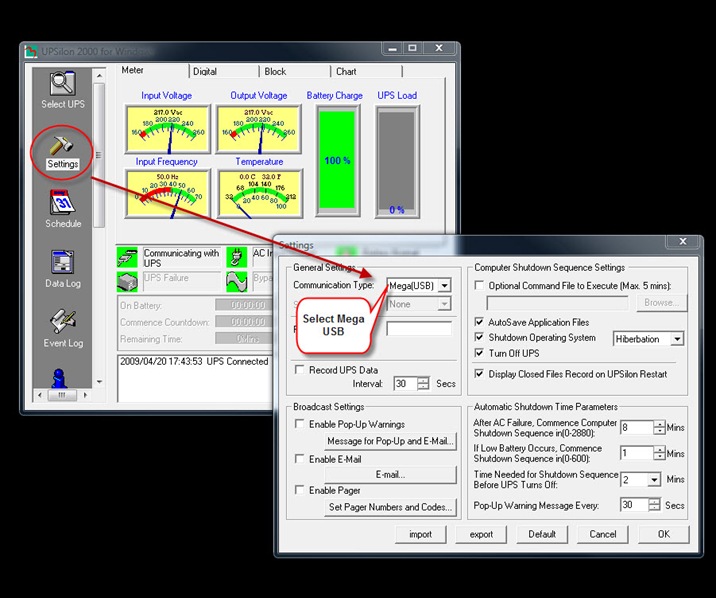Click the Bypass waveform status icon
This screenshot has width=716, height=598.
pyautogui.click(x=237, y=282)
